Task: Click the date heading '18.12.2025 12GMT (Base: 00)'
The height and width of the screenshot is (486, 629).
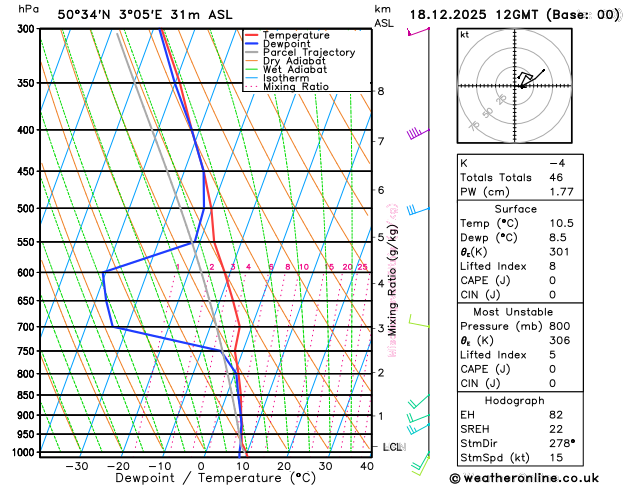Action: [515, 15]
